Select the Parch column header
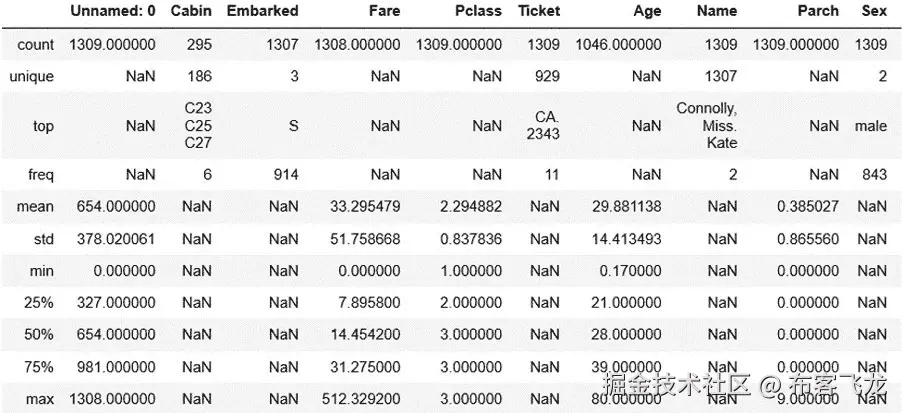902x413 pixels. click(818, 11)
